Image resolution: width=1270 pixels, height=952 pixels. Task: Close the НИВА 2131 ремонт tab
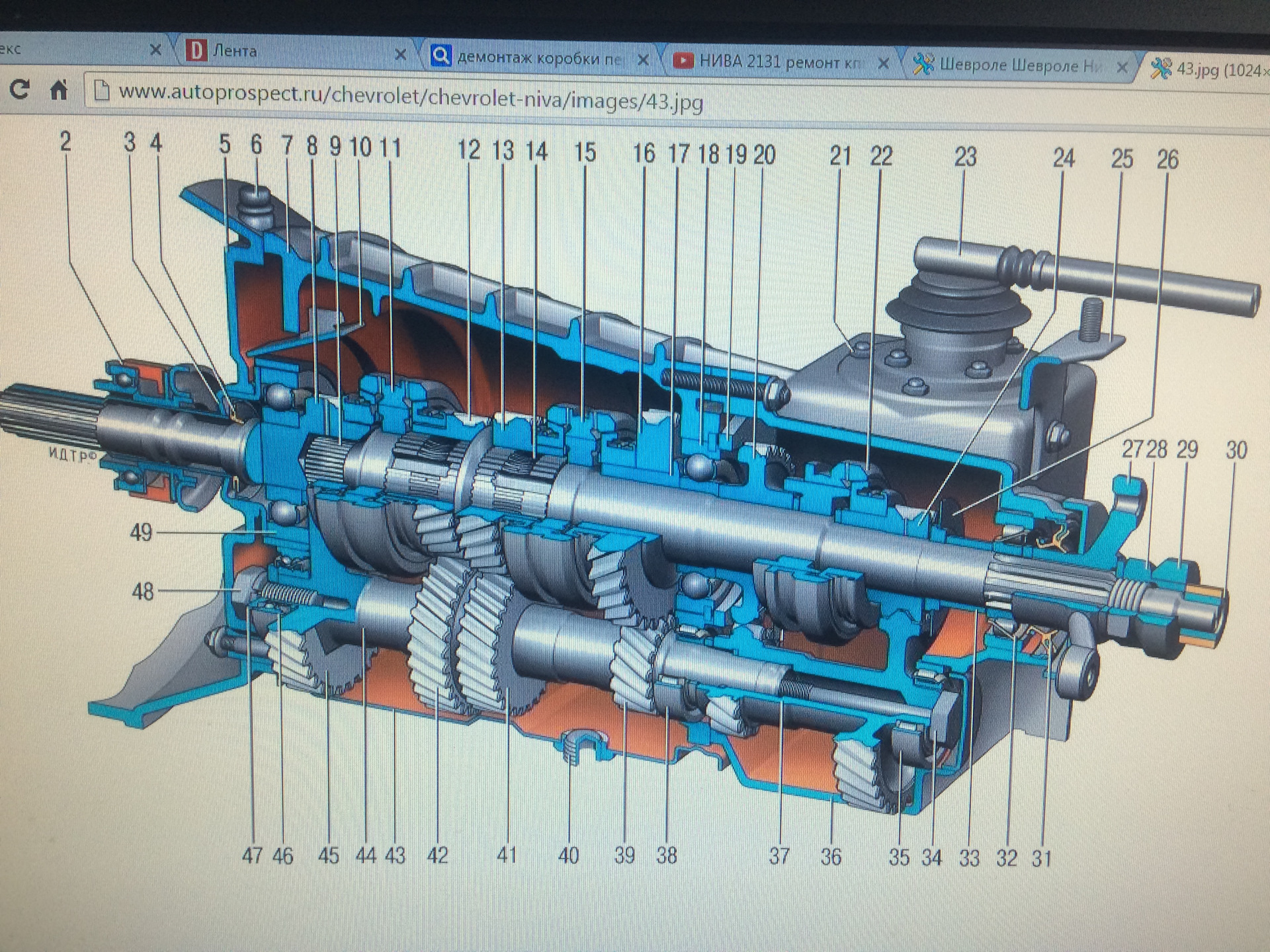[883, 64]
